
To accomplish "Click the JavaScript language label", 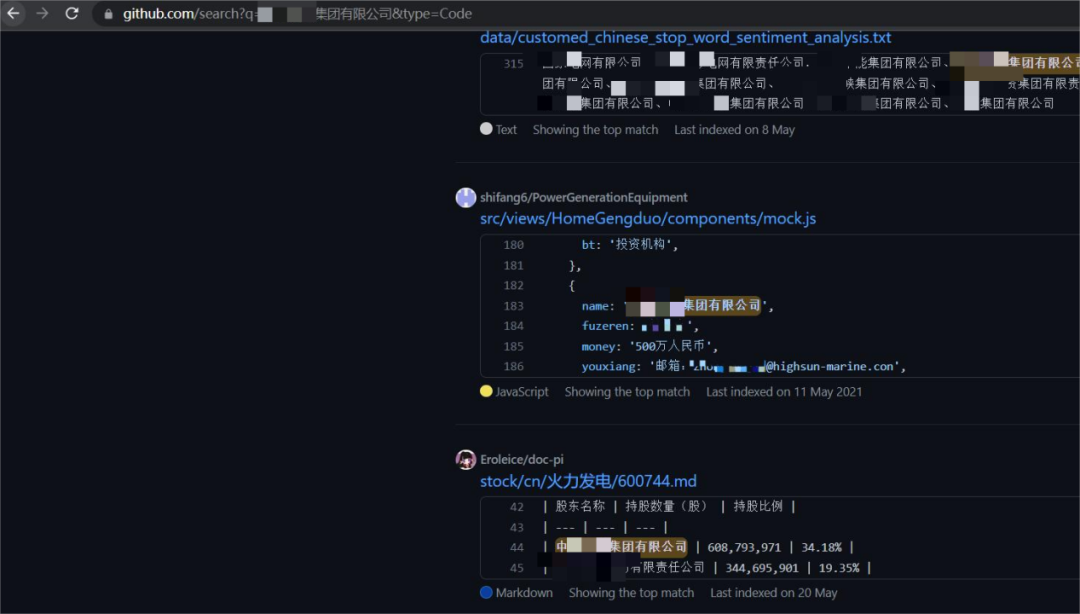I will coord(522,391).
